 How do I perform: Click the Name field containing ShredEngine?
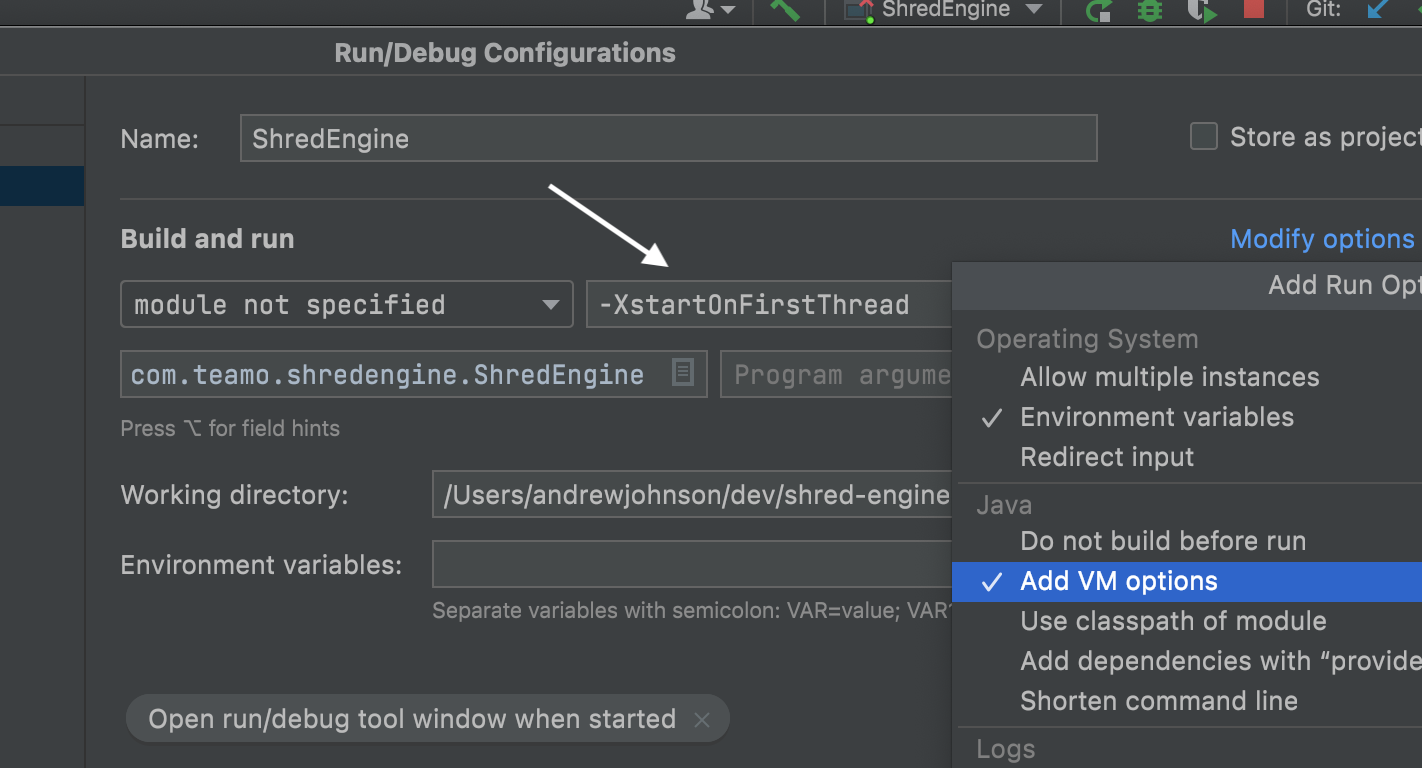pyautogui.click(x=669, y=138)
